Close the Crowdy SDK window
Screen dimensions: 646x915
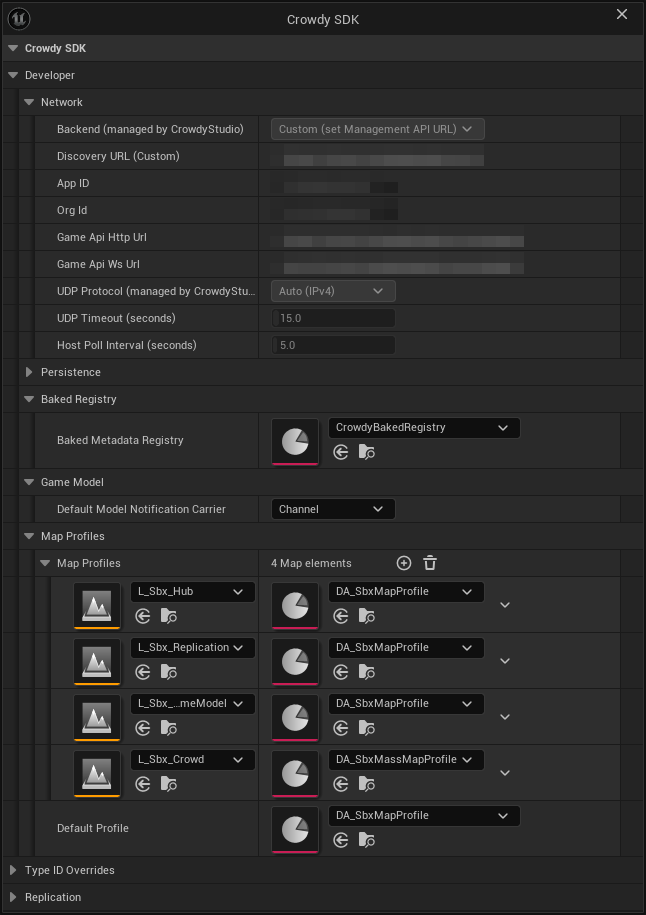622,14
